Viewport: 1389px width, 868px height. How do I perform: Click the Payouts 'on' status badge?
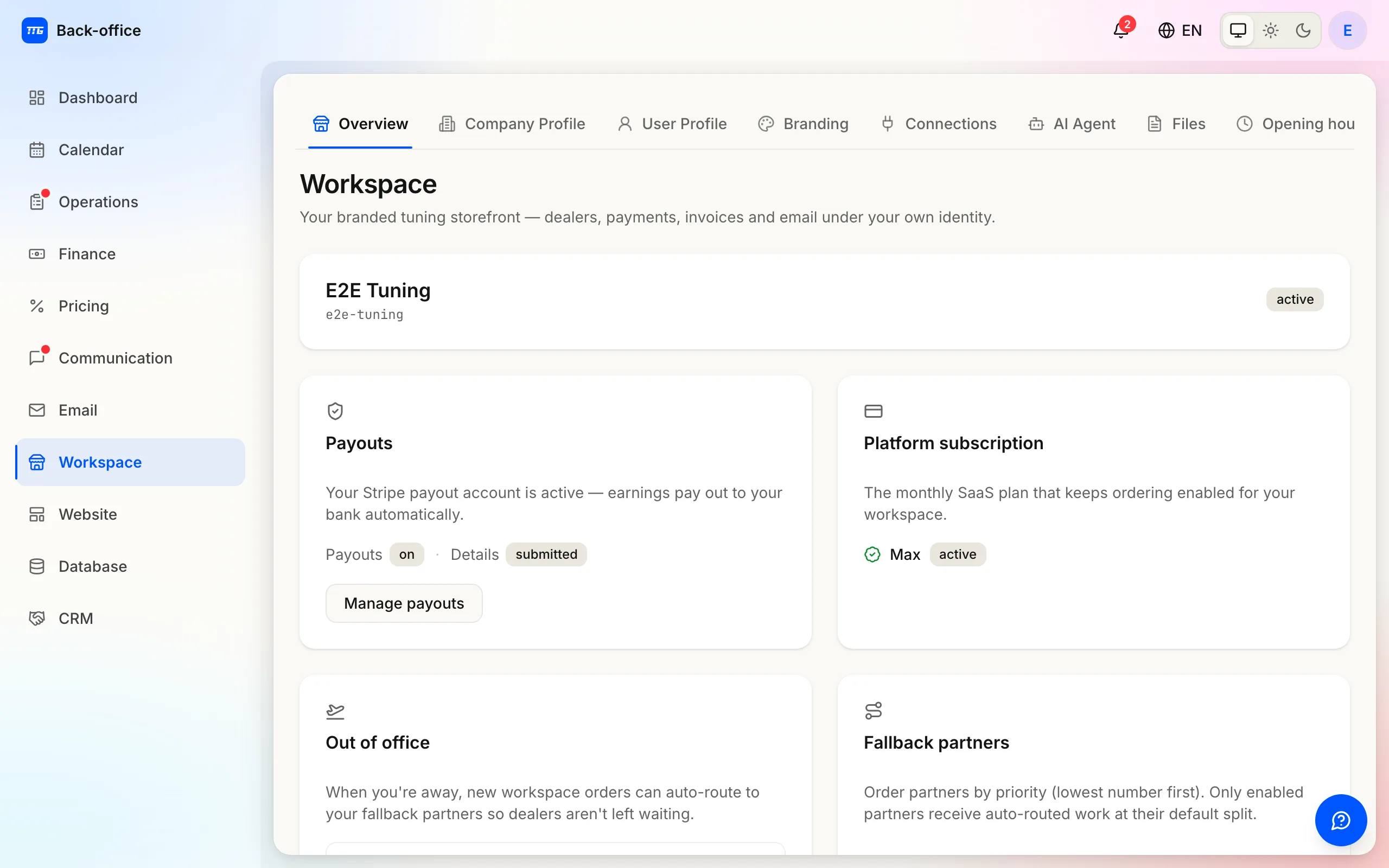(x=406, y=554)
